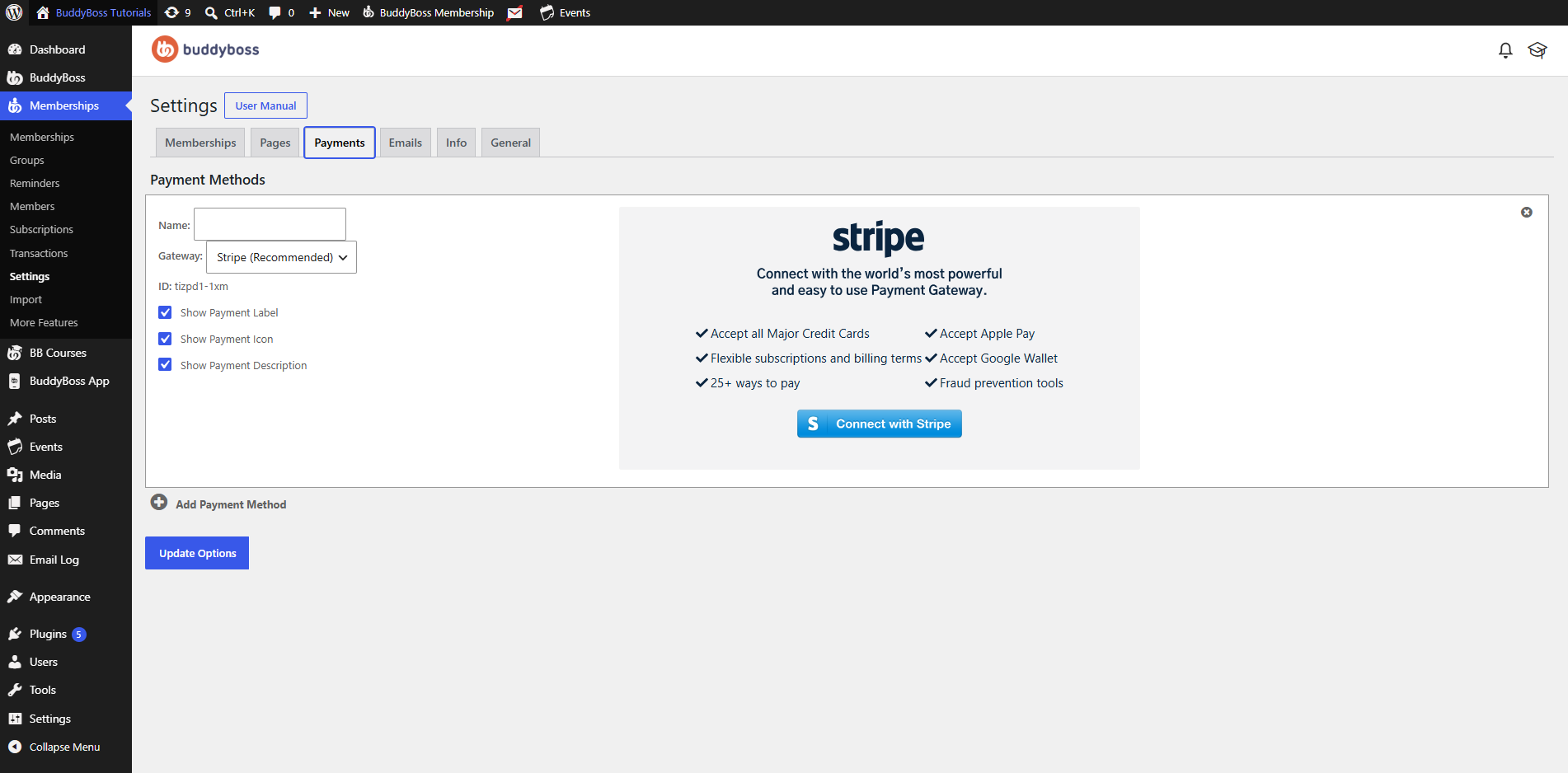Screen dimensions: 1568x773
Task: Open the Gateway dropdown
Action: pos(281,257)
